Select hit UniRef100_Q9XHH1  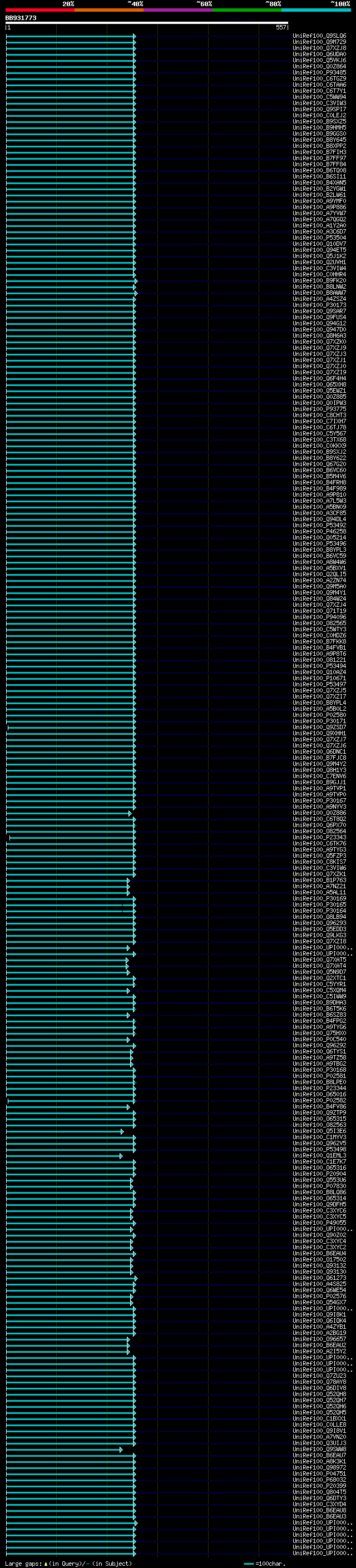coord(319,733)
